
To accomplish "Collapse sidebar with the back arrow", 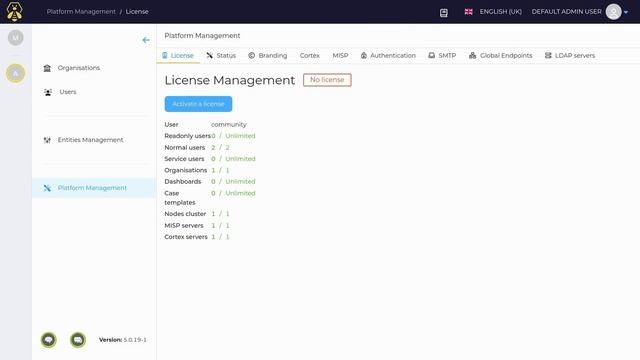I will pos(146,40).
